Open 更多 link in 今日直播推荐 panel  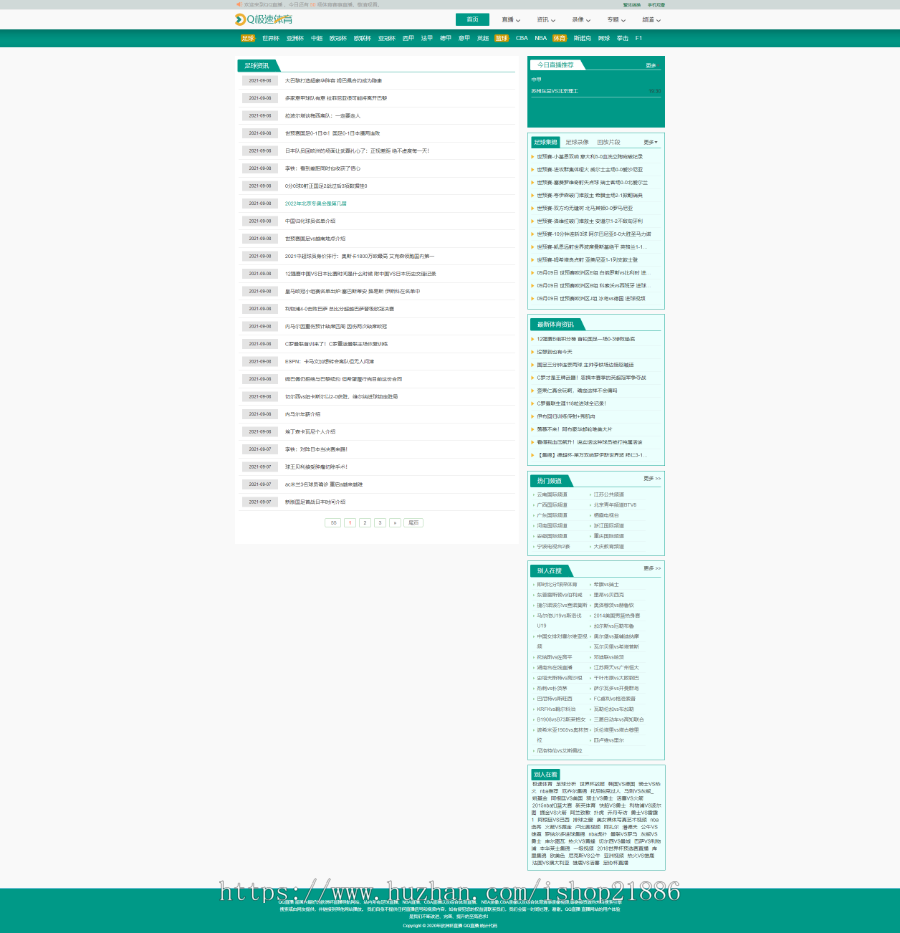pos(651,65)
